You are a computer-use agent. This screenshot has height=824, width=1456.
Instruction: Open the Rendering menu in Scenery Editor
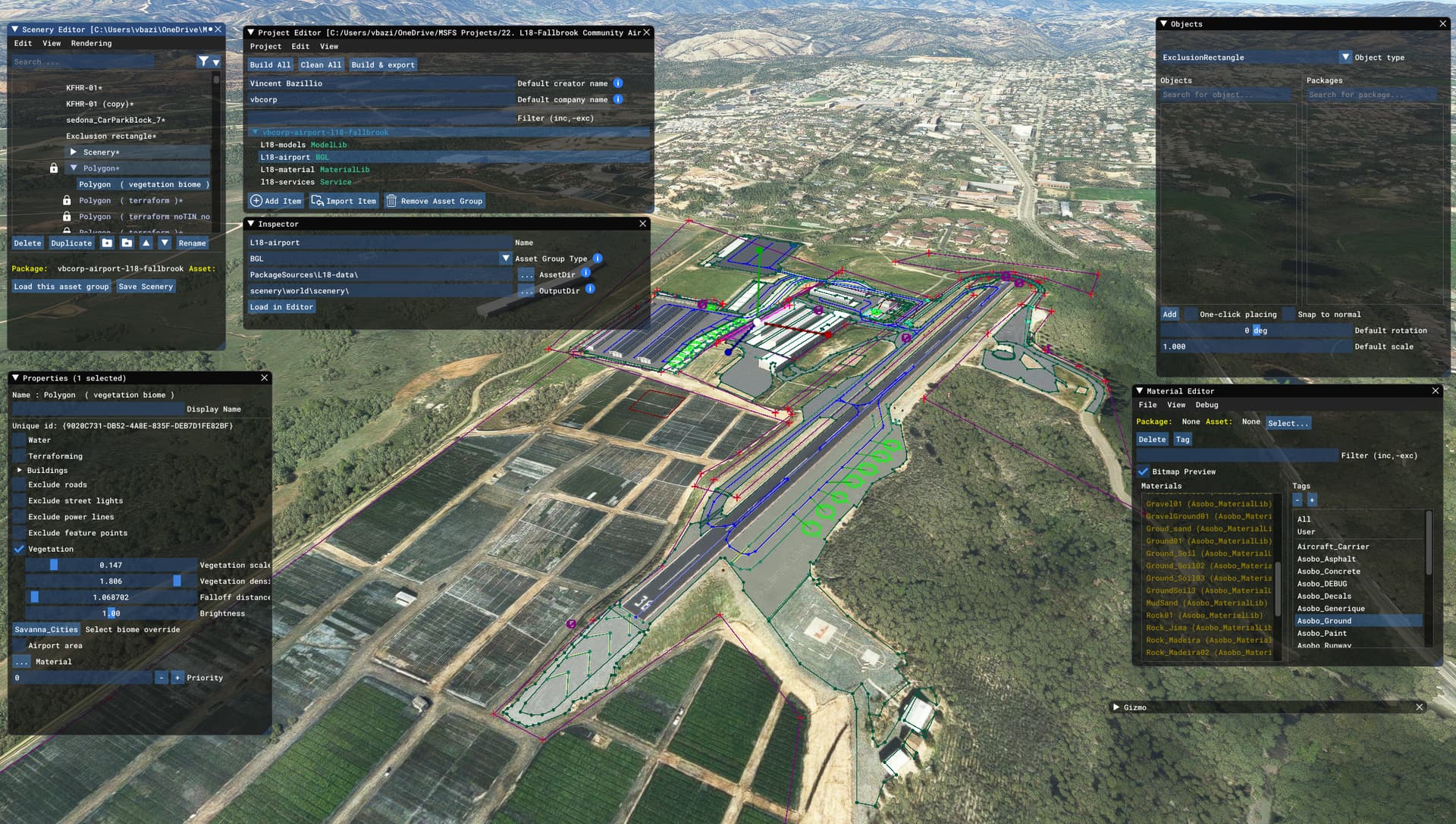click(91, 43)
